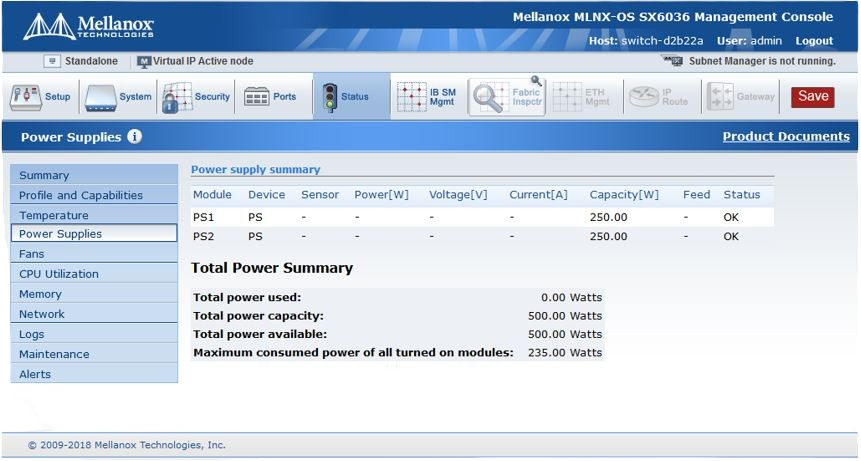Click the Setup label in the toolbar
The width and height of the screenshot is (861, 461).
pyautogui.click(x=58, y=97)
